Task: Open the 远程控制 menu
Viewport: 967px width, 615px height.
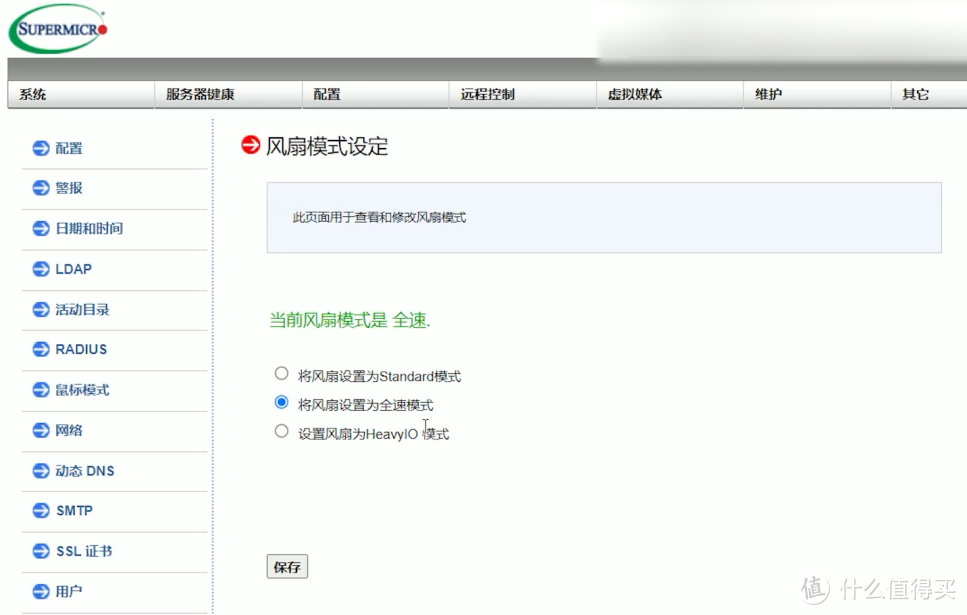Action: 494,93
